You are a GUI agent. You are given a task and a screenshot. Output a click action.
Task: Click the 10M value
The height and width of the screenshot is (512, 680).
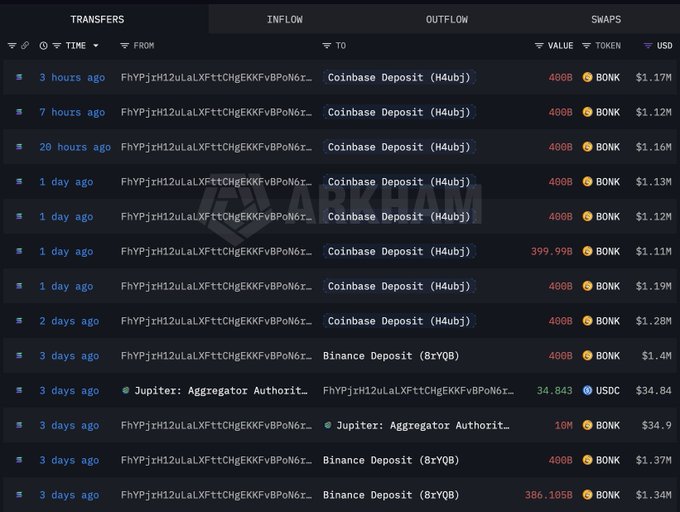(564, 426)
